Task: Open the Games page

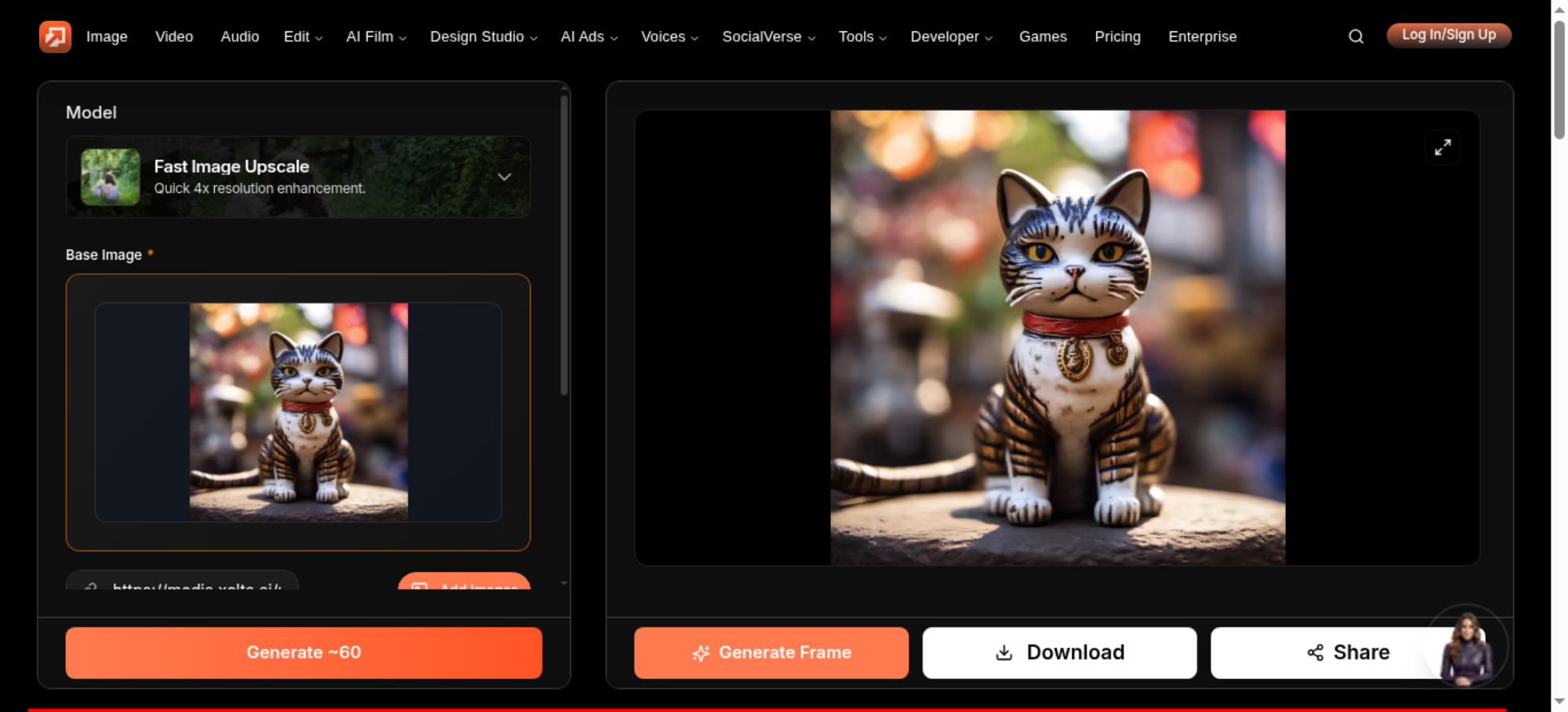Action: click(x=1043, y=37)
